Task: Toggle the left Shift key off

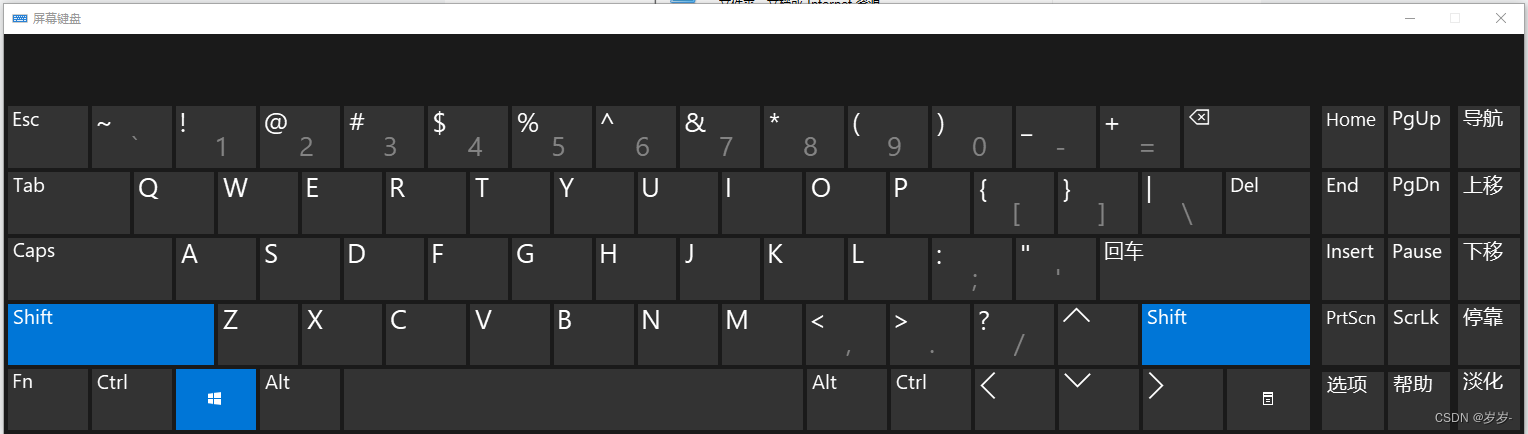Action: (x=110, y=334)
